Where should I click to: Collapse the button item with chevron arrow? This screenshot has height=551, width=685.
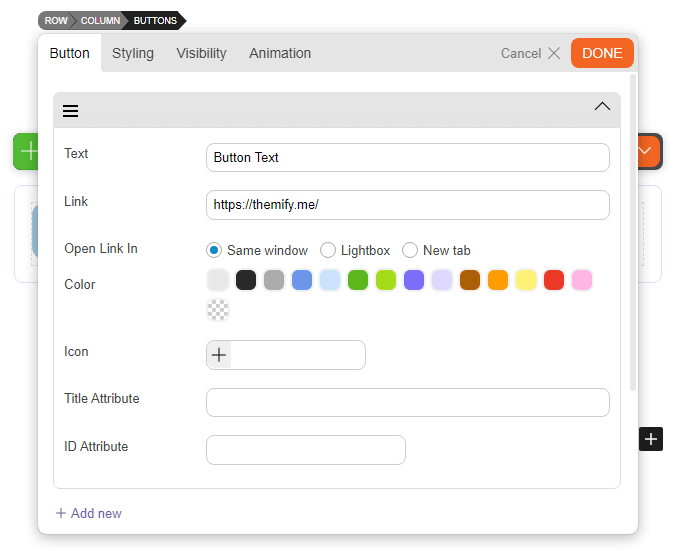[602, 107]
